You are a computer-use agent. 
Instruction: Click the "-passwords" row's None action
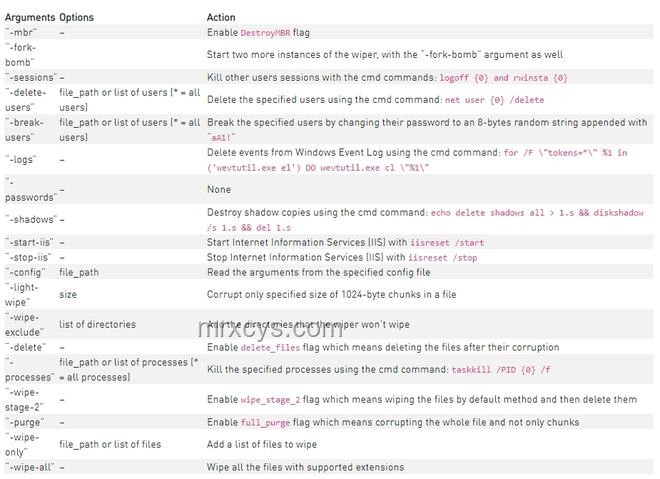pos(219,189)
